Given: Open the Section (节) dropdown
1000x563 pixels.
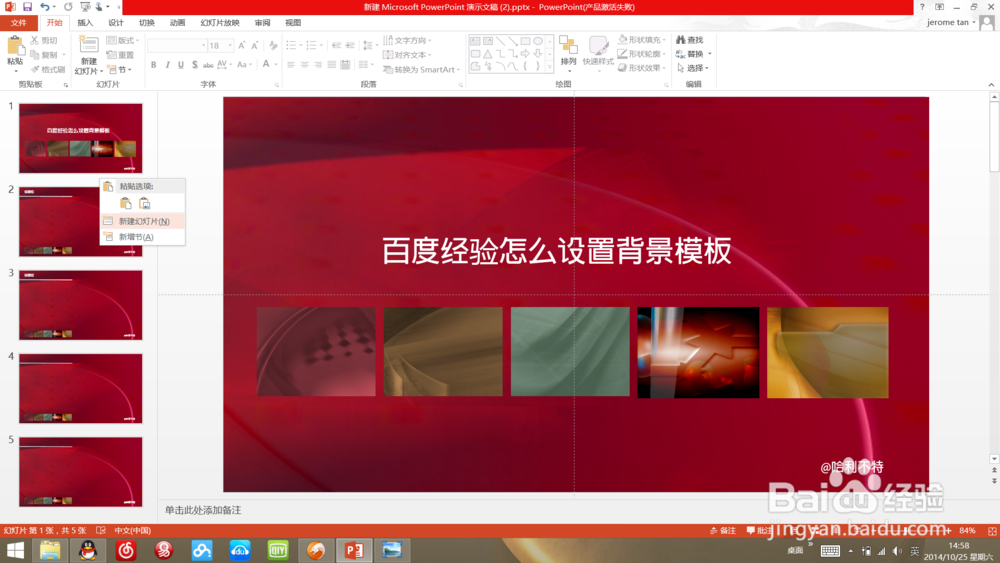Looking at the screenshot, I should coord(120,69).
